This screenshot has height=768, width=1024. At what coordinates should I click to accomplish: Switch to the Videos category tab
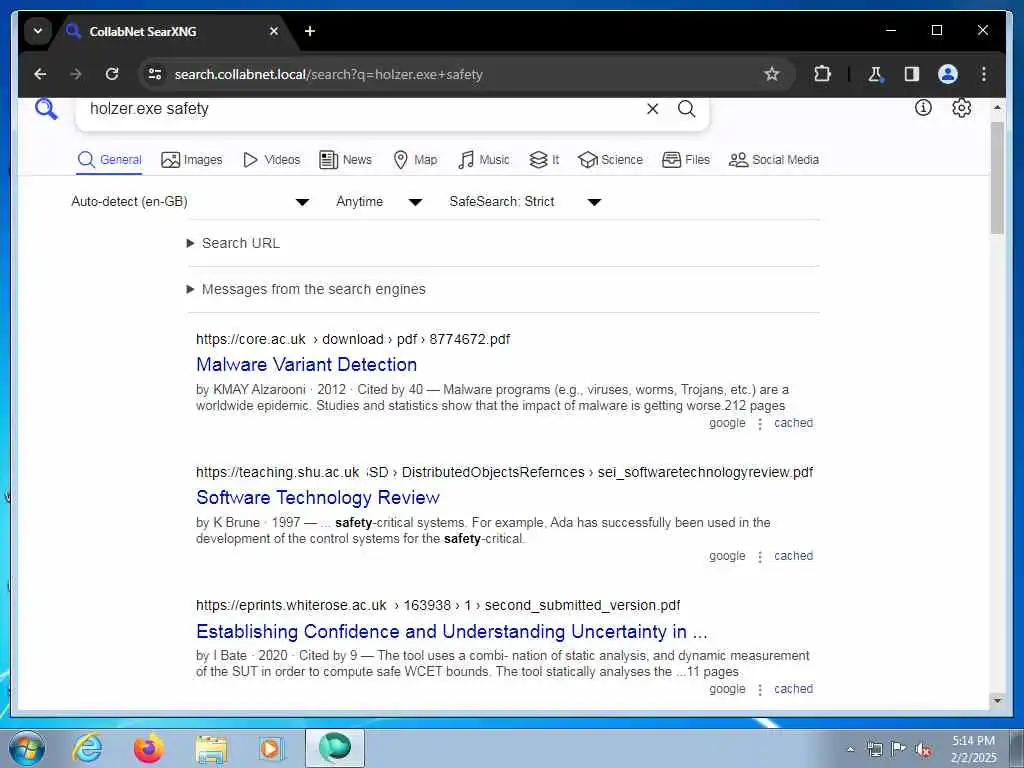point(271,159)
